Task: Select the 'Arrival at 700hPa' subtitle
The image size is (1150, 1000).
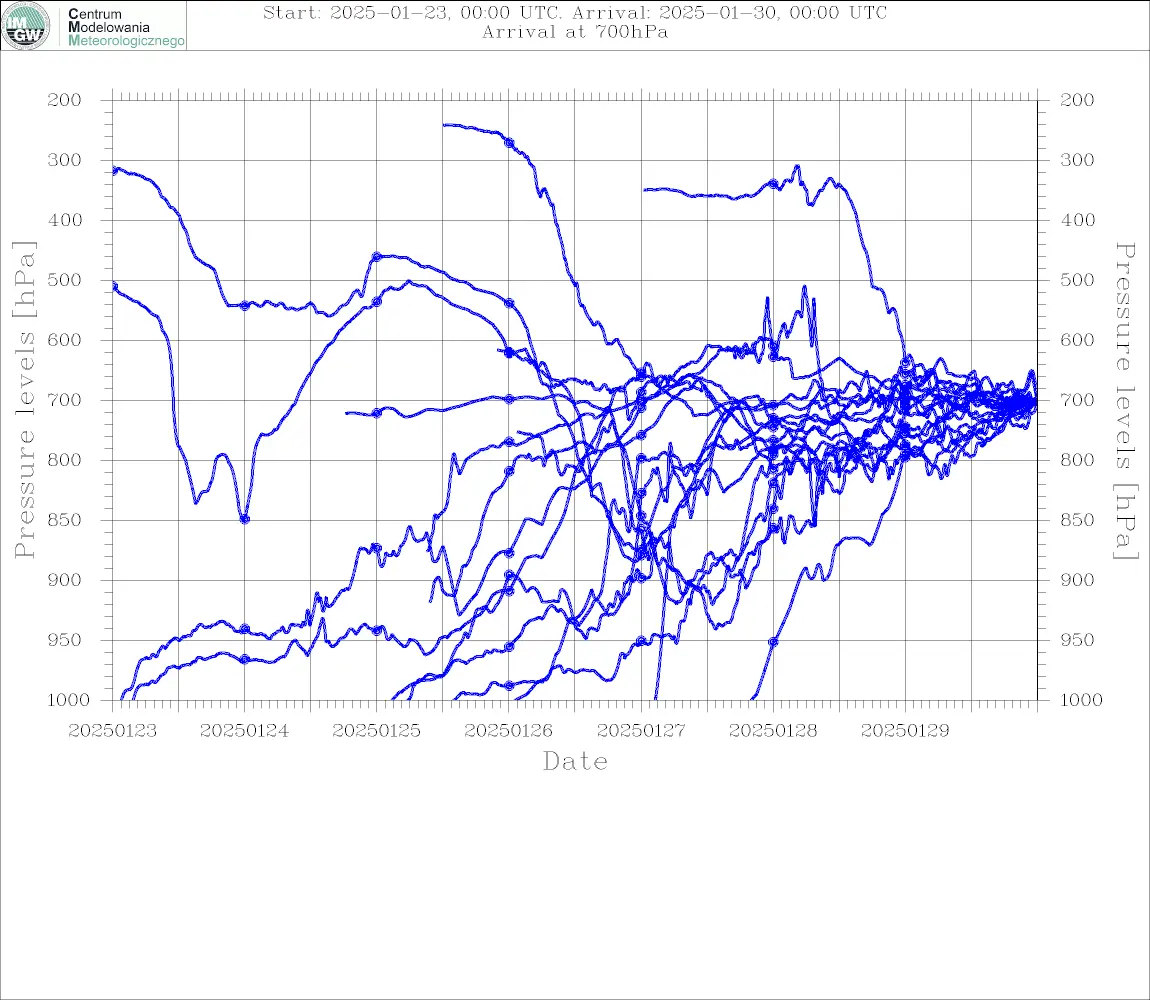Action: coord(575,32)
